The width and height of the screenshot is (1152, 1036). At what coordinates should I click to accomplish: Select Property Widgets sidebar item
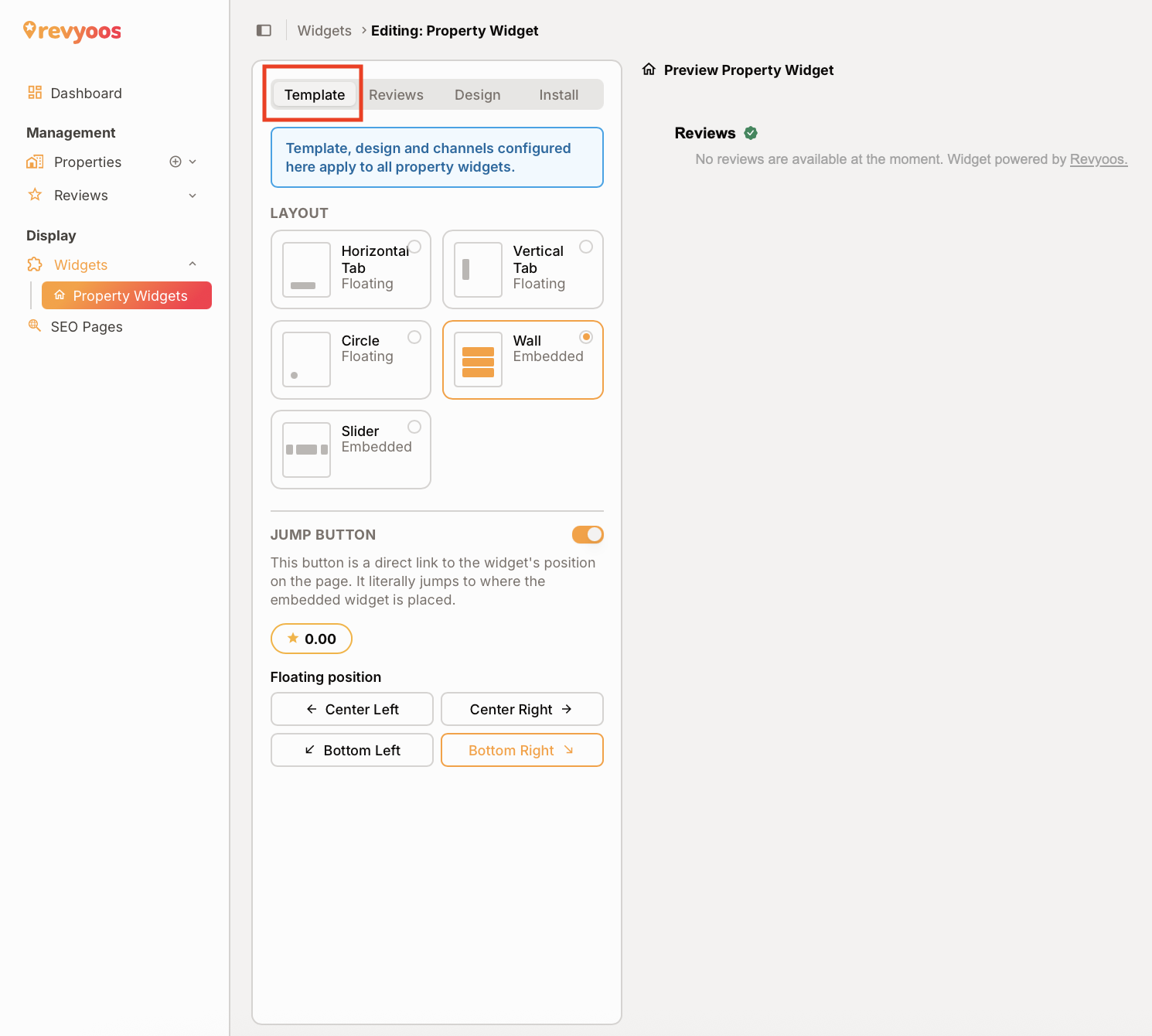127,295
